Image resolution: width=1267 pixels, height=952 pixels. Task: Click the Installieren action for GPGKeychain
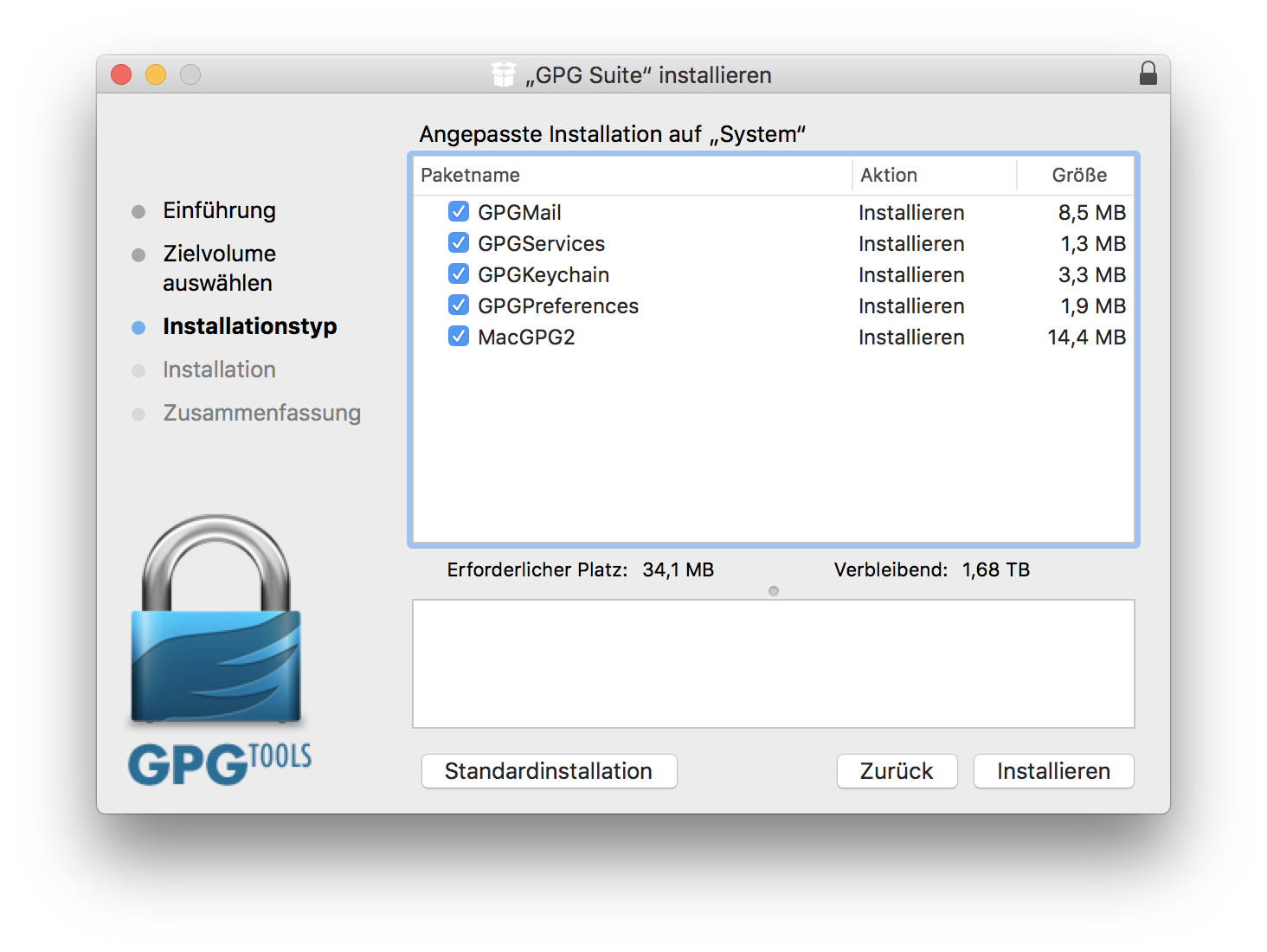pos(911,274)
